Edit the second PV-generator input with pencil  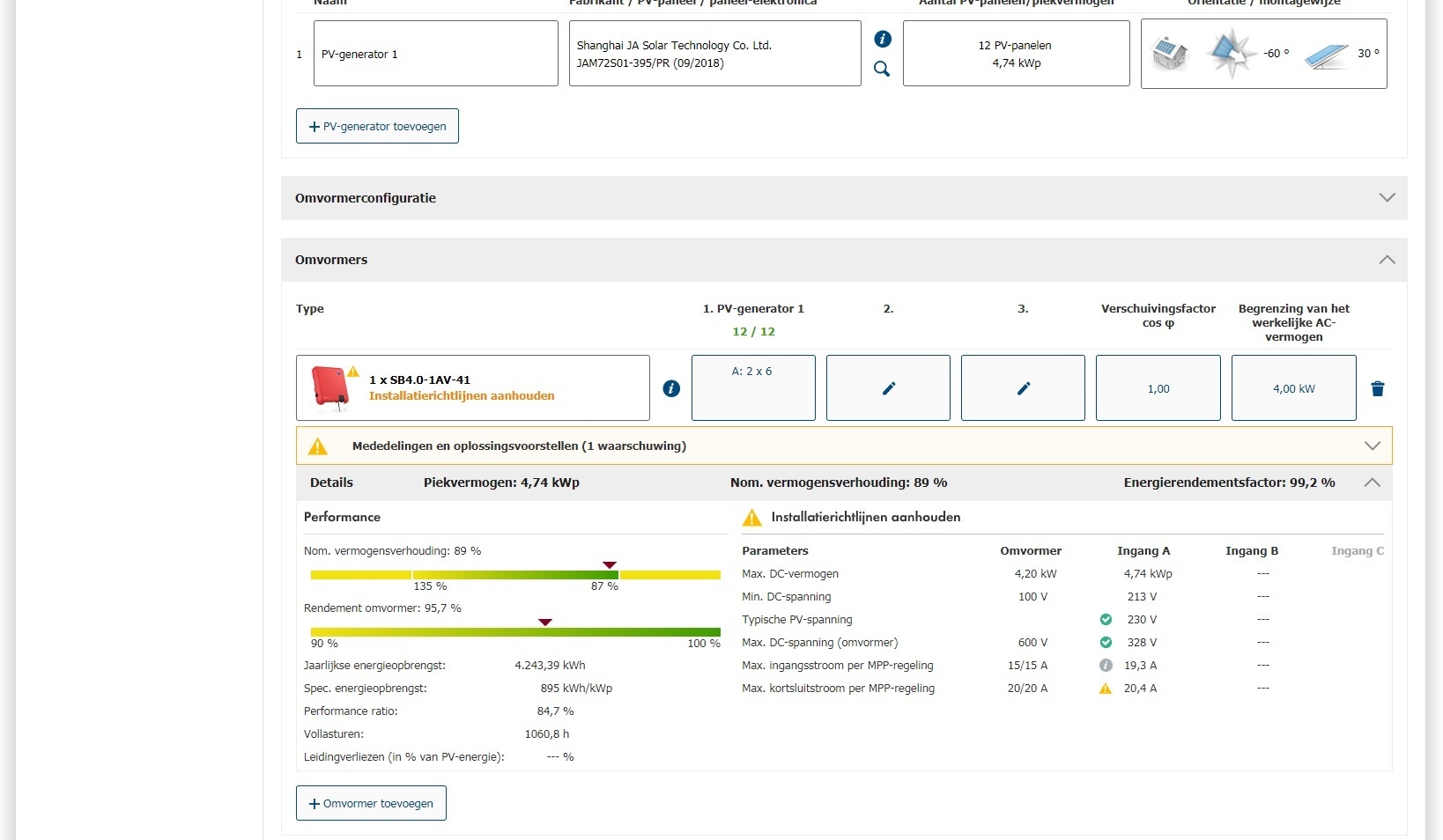click(888, 388)
